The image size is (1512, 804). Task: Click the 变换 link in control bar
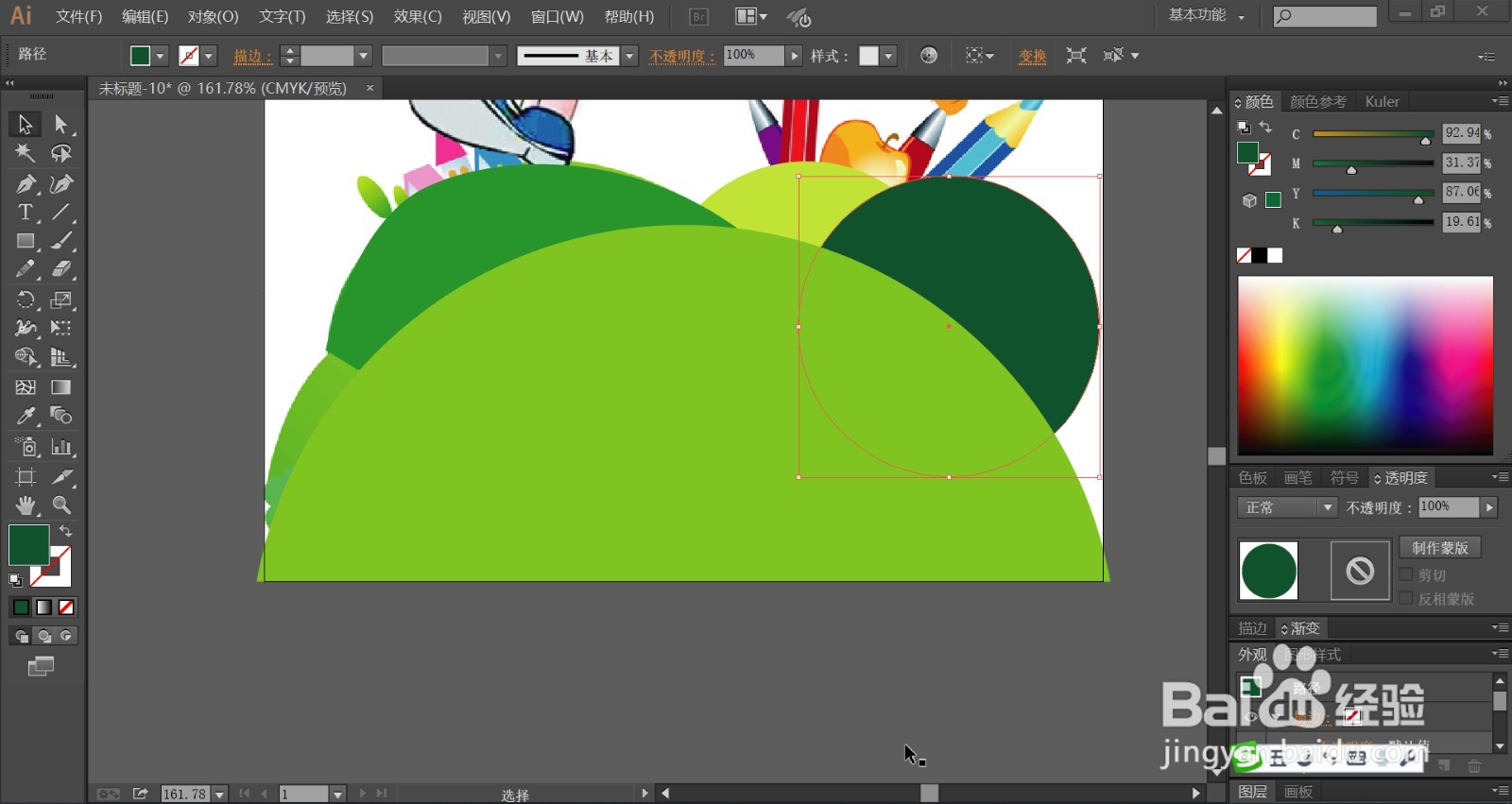pyautogui.click(x=1032, y=56)
